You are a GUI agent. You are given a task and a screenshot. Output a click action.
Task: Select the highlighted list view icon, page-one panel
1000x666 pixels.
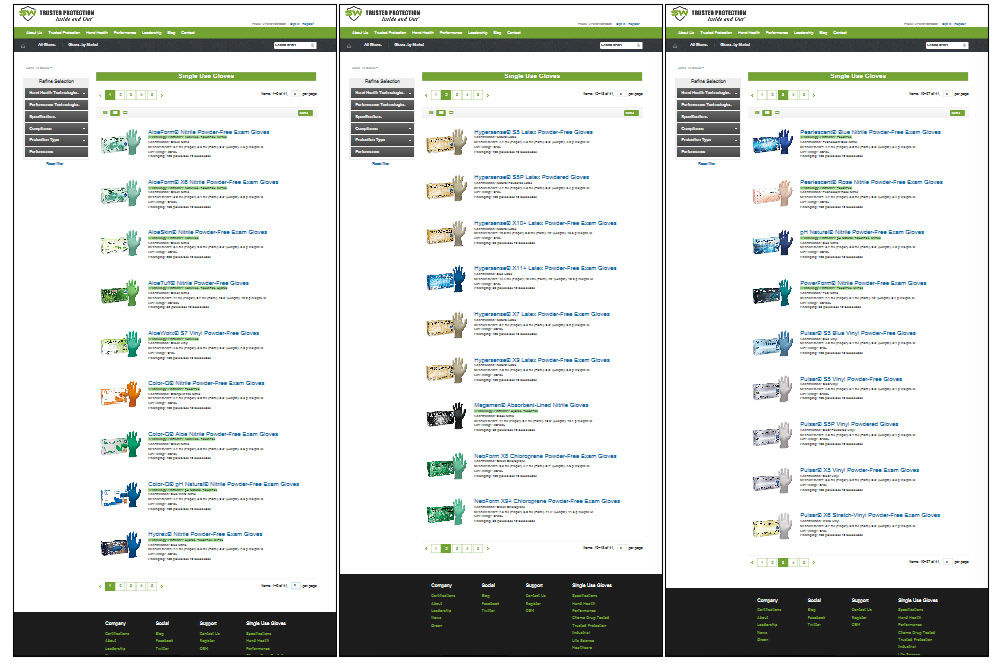click(115, 113)
